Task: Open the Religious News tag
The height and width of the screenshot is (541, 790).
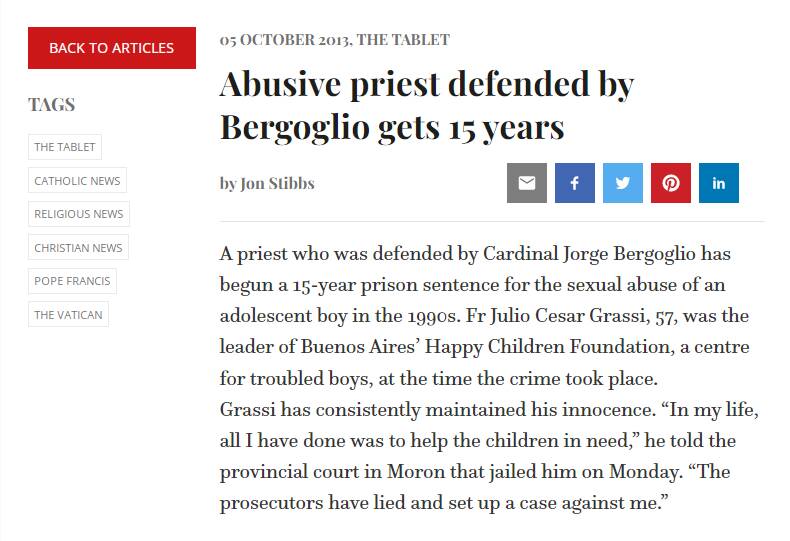Action: coord(79,214)
